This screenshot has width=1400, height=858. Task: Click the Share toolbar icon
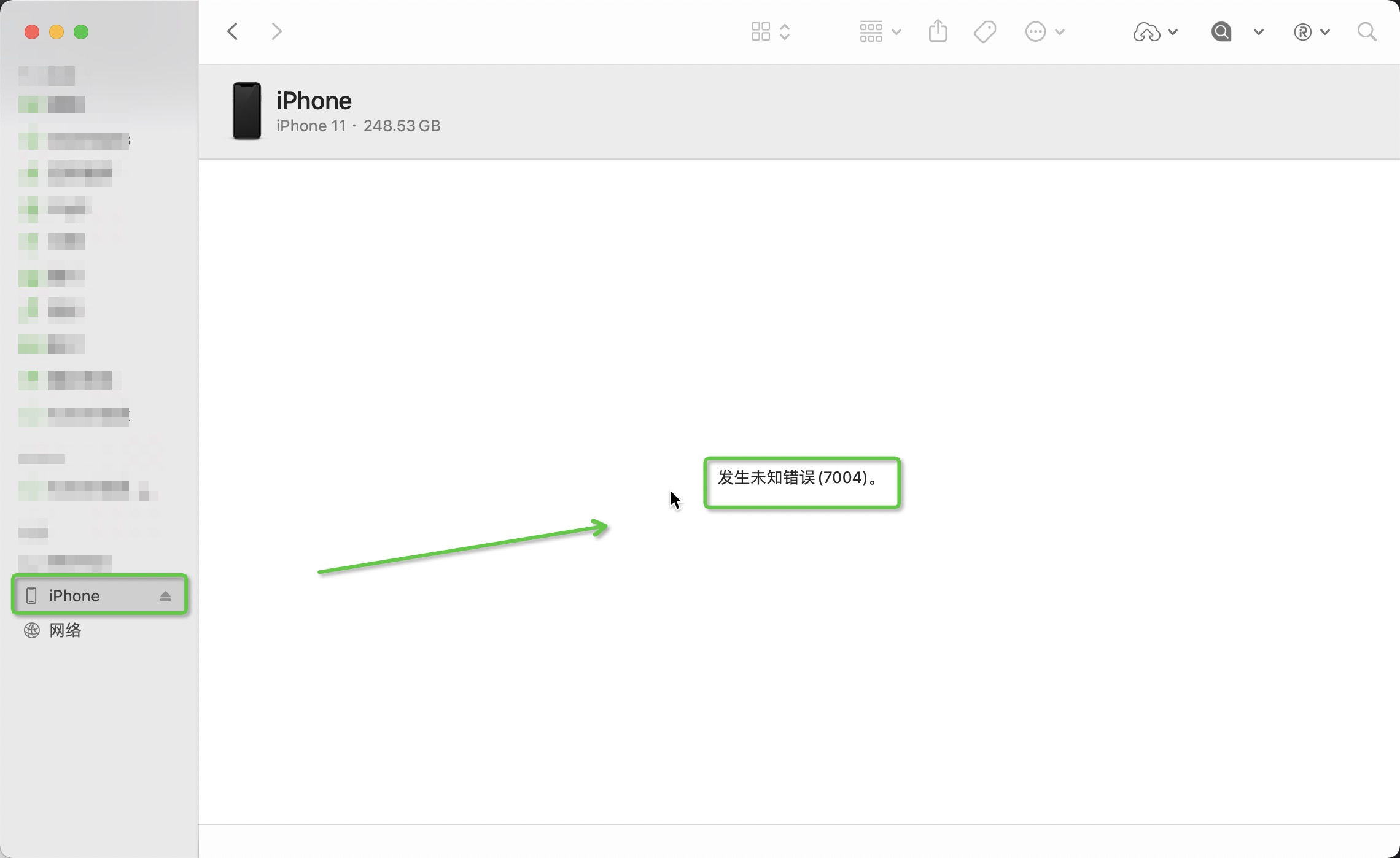(x=938, y=31)
